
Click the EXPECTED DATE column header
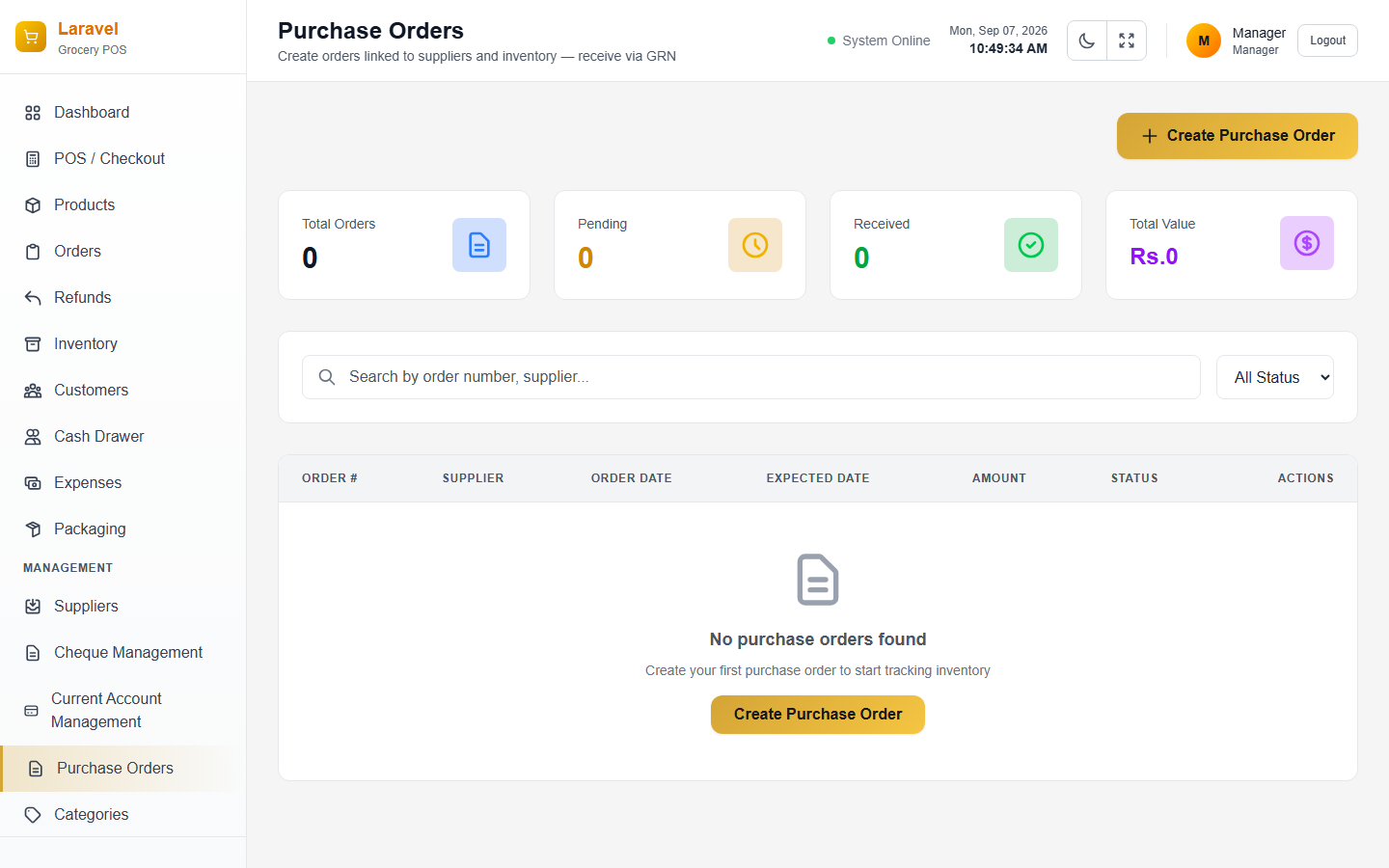pyautogui.click(x=818, y=478)
